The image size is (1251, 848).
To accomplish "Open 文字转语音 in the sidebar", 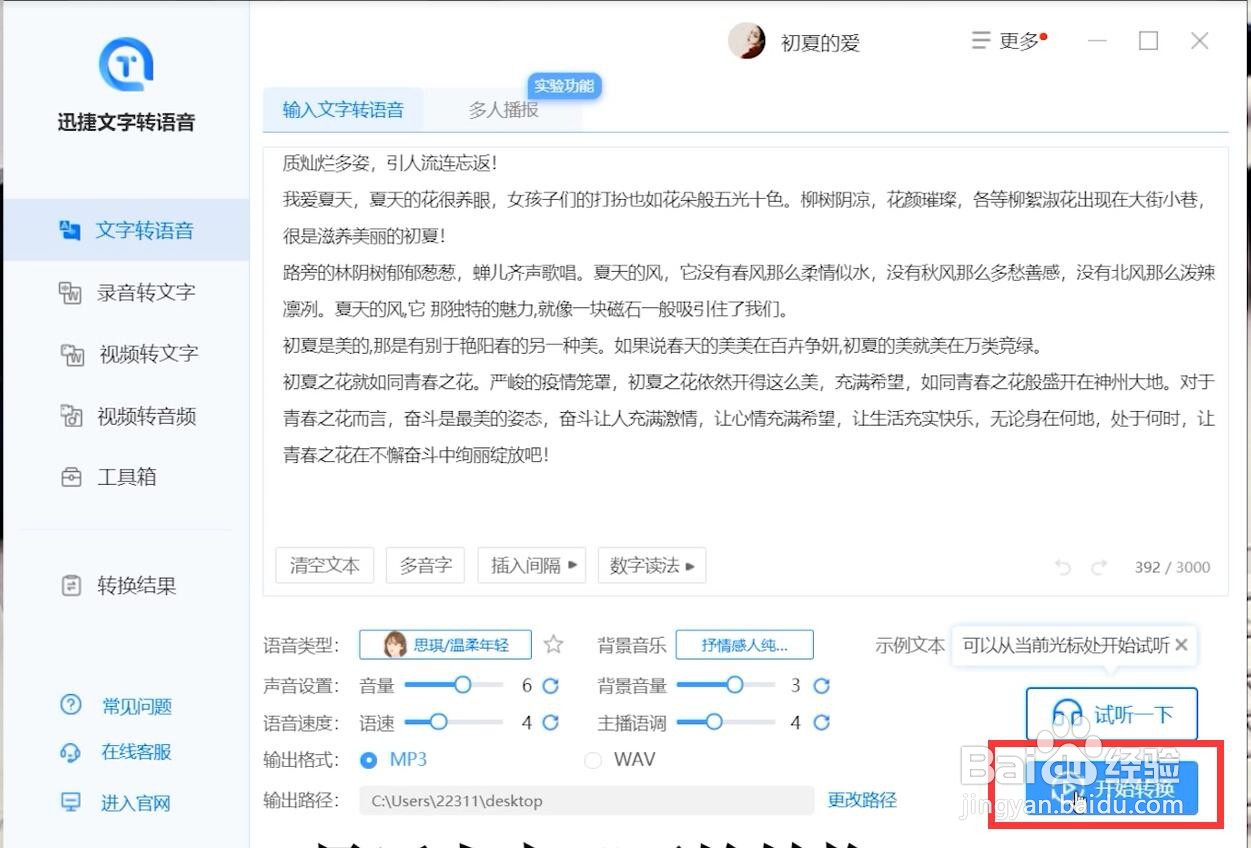I will 125,230.
